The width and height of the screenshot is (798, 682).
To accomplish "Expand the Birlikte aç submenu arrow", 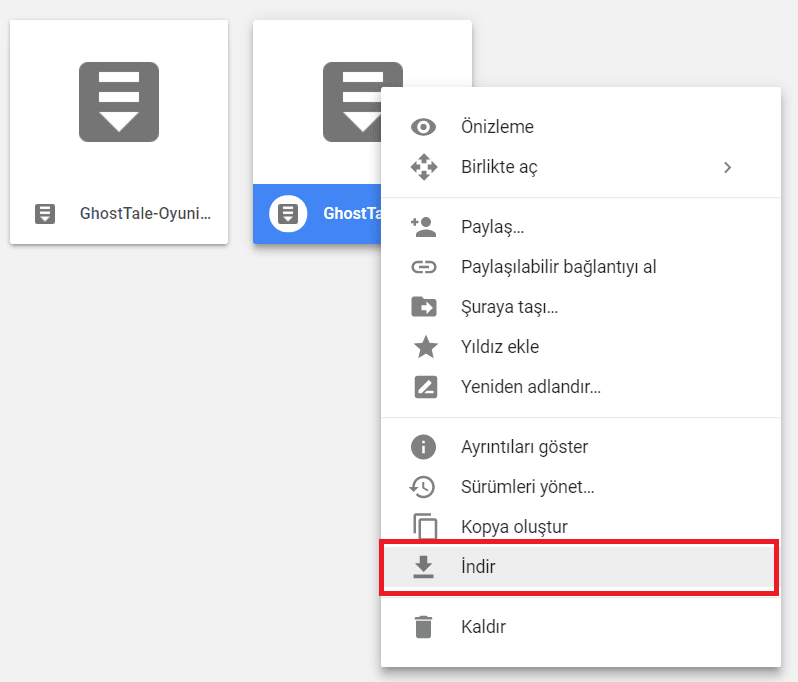I will 727,167.
